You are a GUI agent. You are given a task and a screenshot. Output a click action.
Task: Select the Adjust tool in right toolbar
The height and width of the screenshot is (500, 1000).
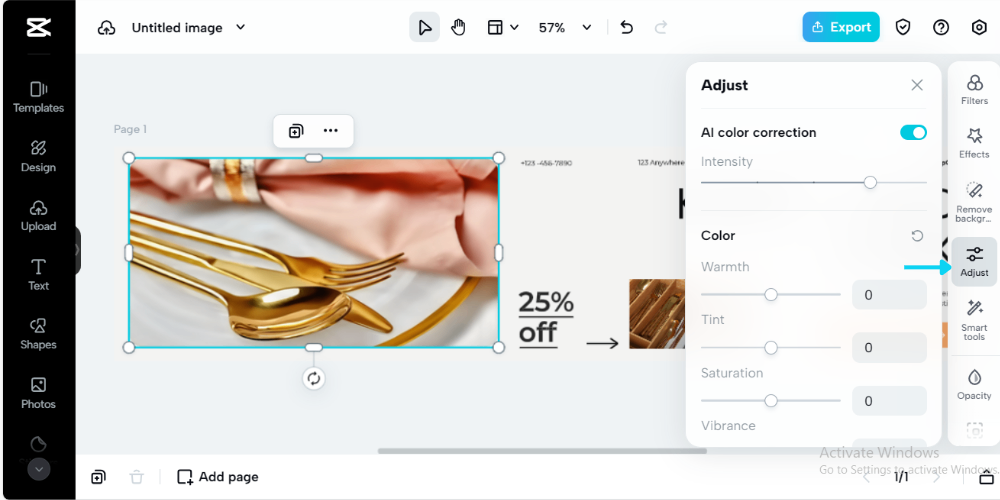(x=974, y=261)
